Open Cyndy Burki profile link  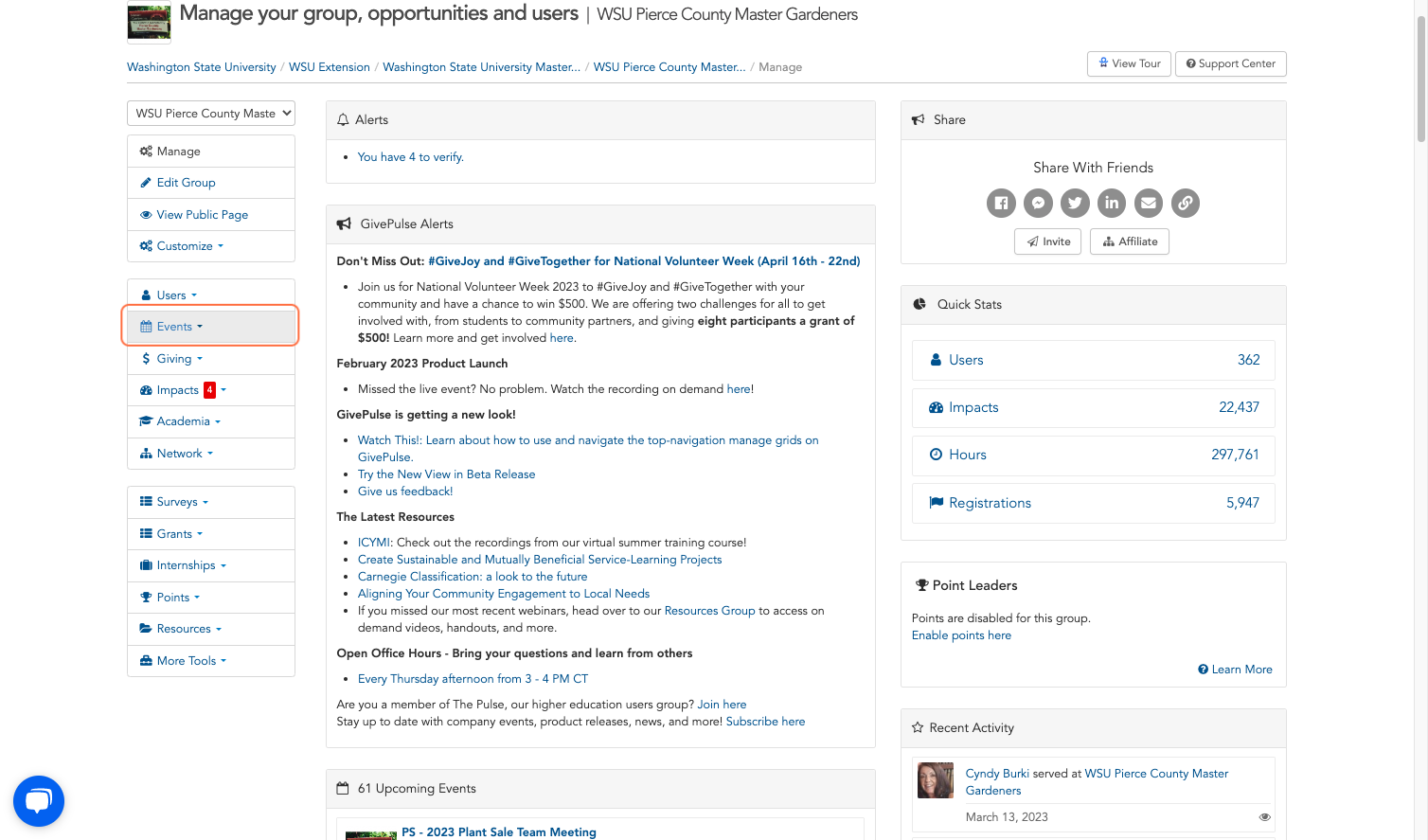(x=997, y=774)
